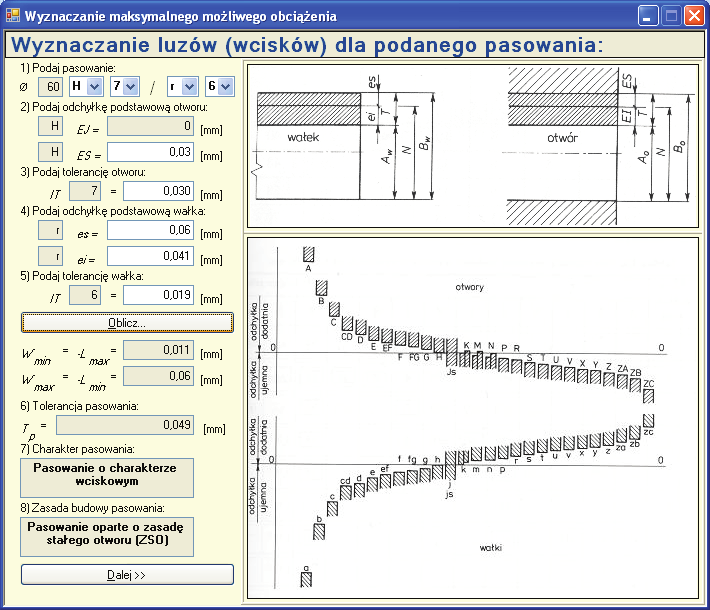
Task: Click label '3) Podaj tolerancję otworu:'
Action: tap(83, 172)
